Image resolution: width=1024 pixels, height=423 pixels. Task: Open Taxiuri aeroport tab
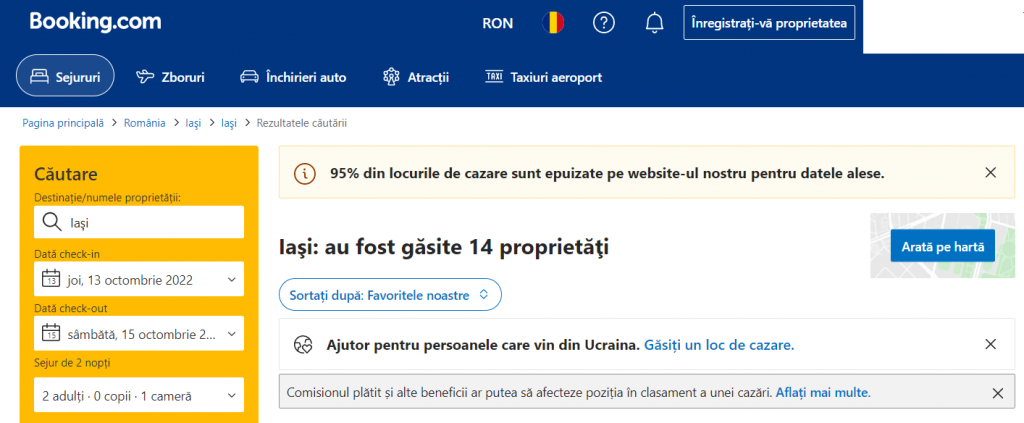(543, 78)
